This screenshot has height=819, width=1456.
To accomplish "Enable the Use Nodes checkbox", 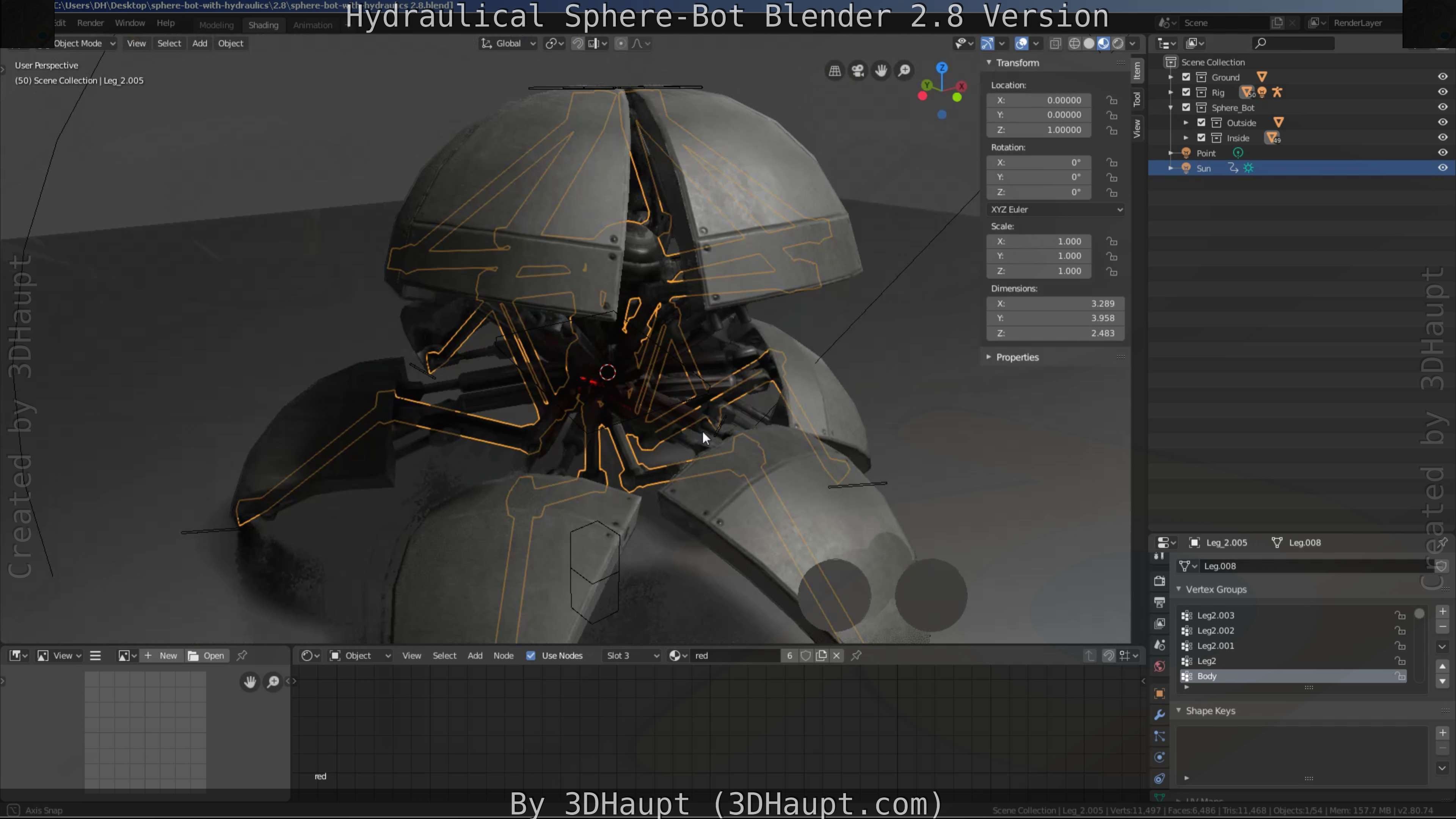I will pyautogui.click(x=531, y=655).
